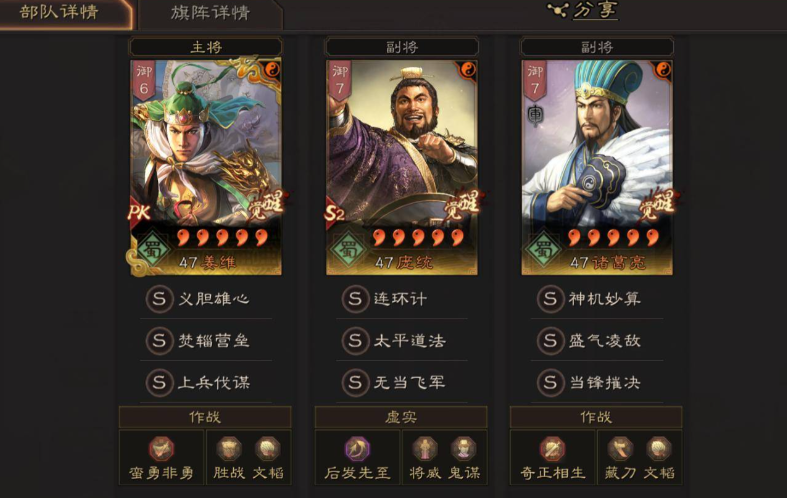Open the 当锋摧决 skill entry
Viewport: 787px width, 498px height.
[x=597, y=383]
